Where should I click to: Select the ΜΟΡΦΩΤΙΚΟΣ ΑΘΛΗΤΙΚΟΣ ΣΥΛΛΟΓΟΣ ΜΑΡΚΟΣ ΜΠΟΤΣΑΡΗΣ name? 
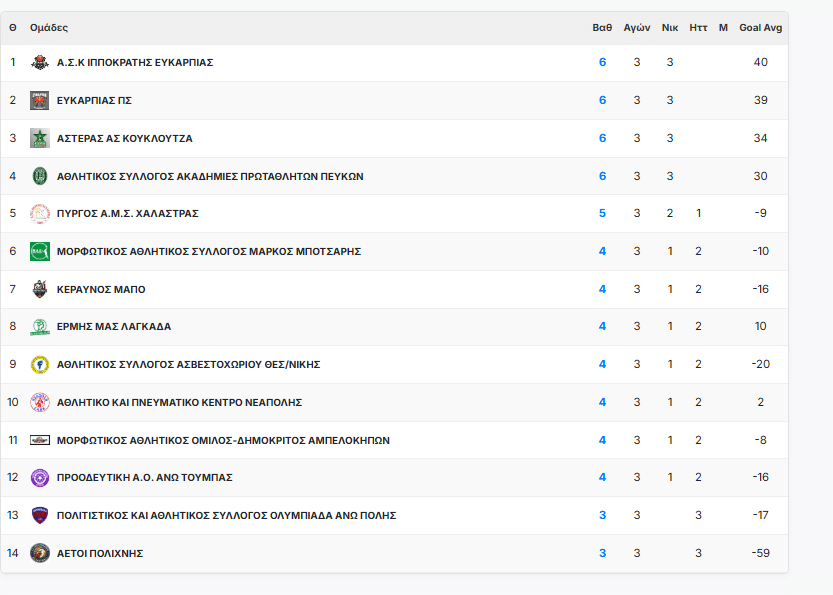click(209, 251)
